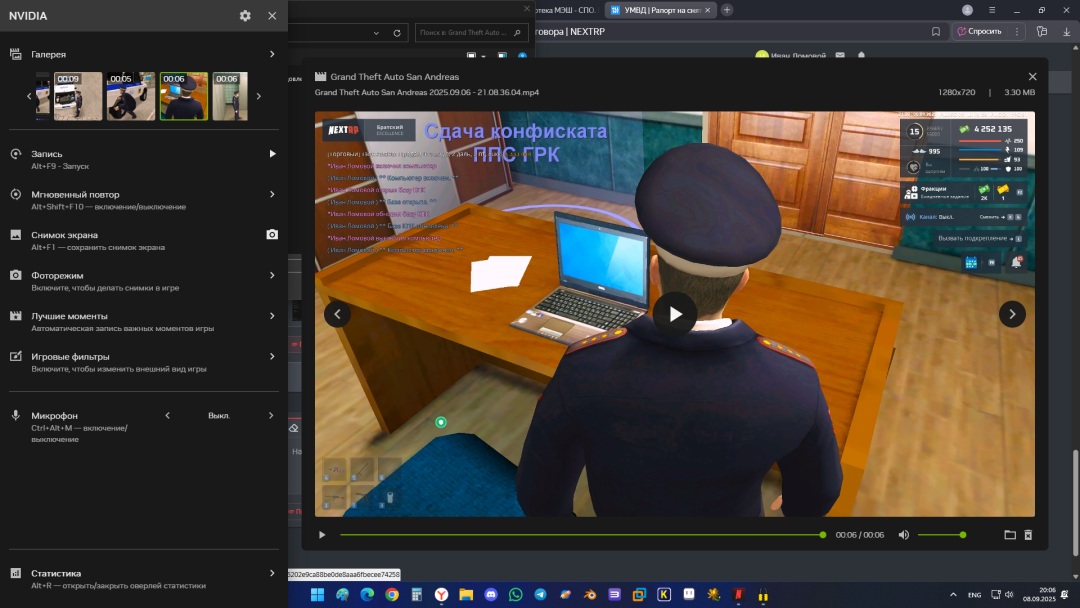Expand the Фоторежим chevron
1080x608 pixels.
pos(272,275)
